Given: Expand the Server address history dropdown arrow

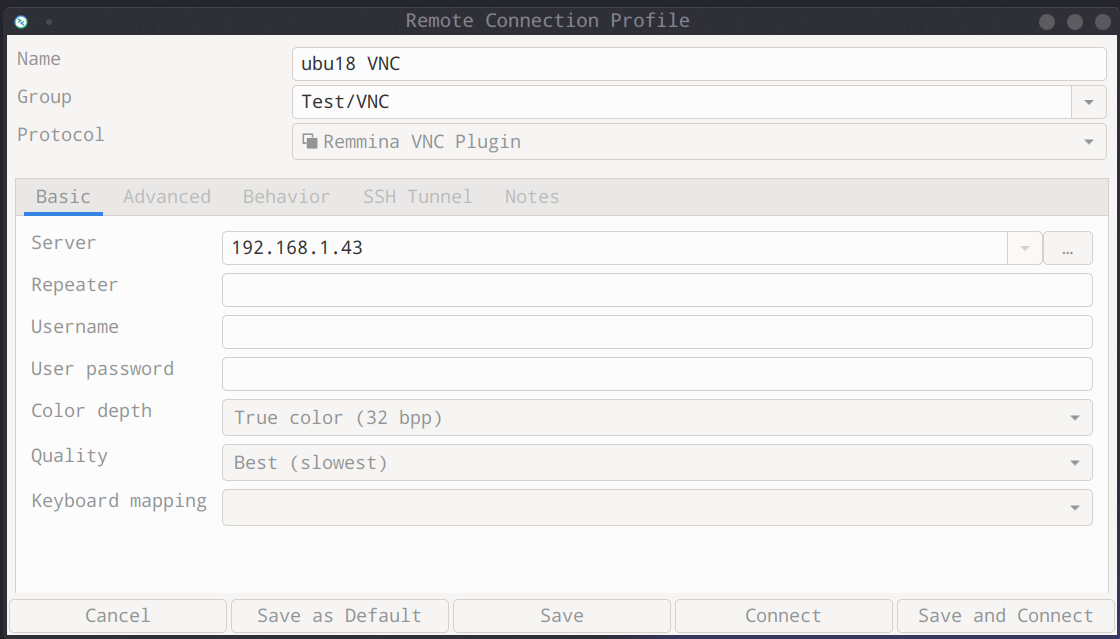Looking at the screenshot, I should [x=1024, y=248].
